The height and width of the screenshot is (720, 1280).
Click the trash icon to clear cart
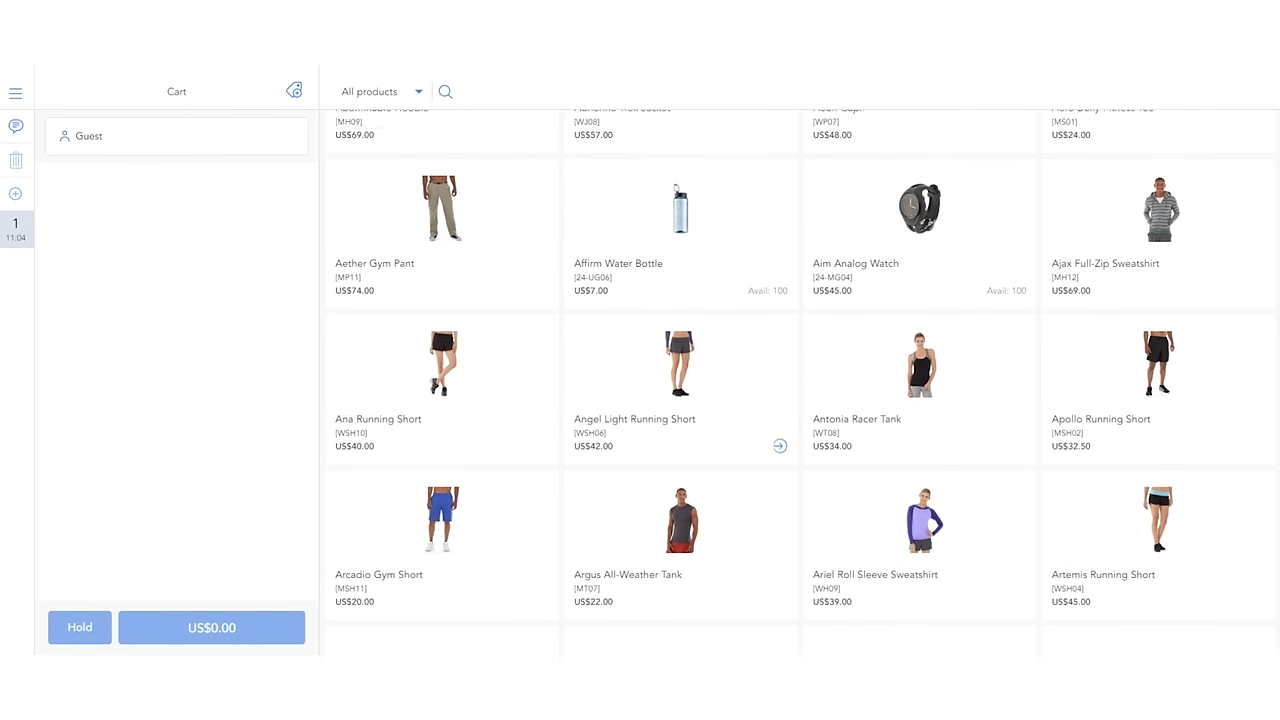(16, 160)
